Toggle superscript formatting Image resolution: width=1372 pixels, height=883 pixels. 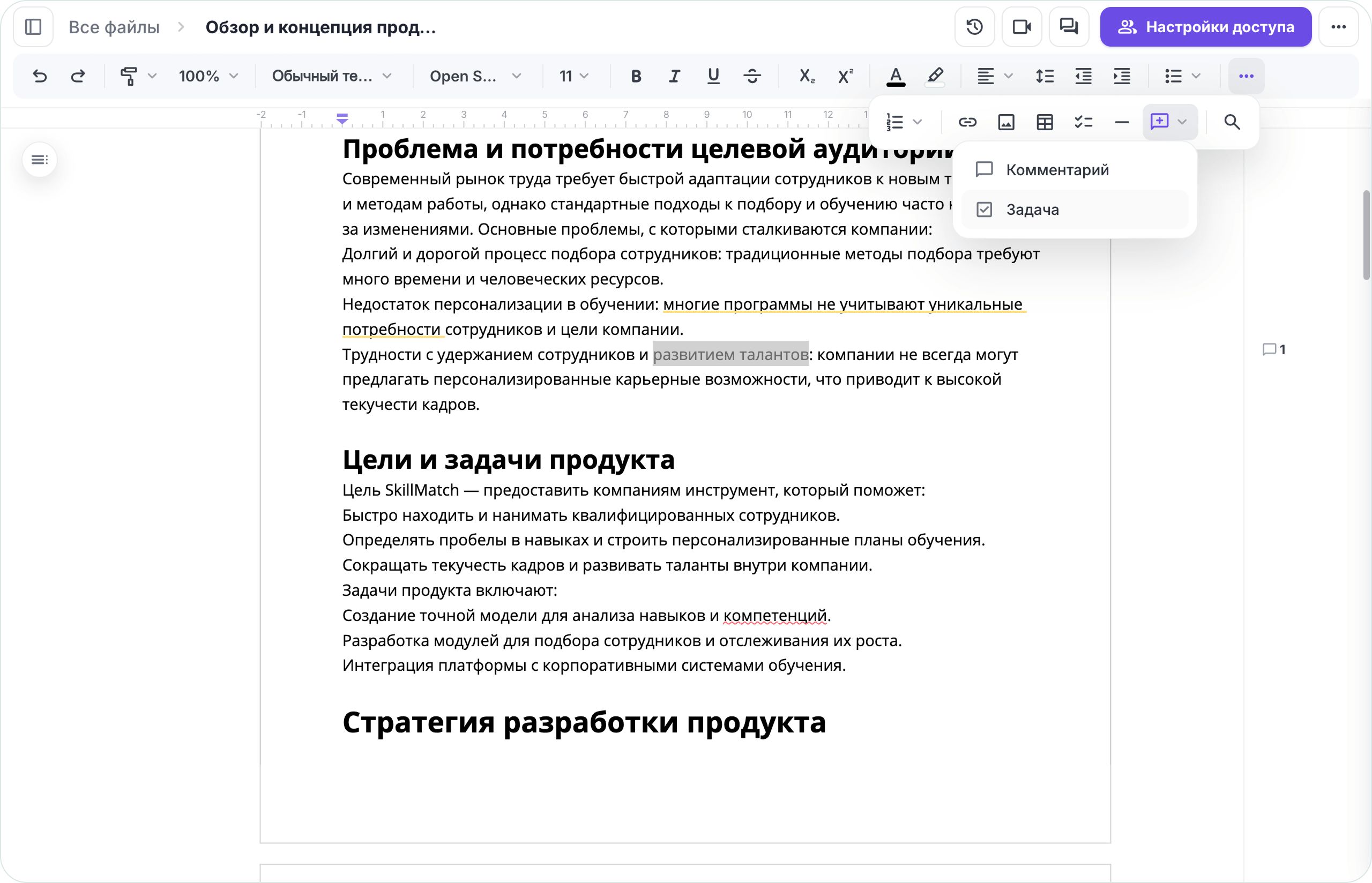click(x=845, y=76)
